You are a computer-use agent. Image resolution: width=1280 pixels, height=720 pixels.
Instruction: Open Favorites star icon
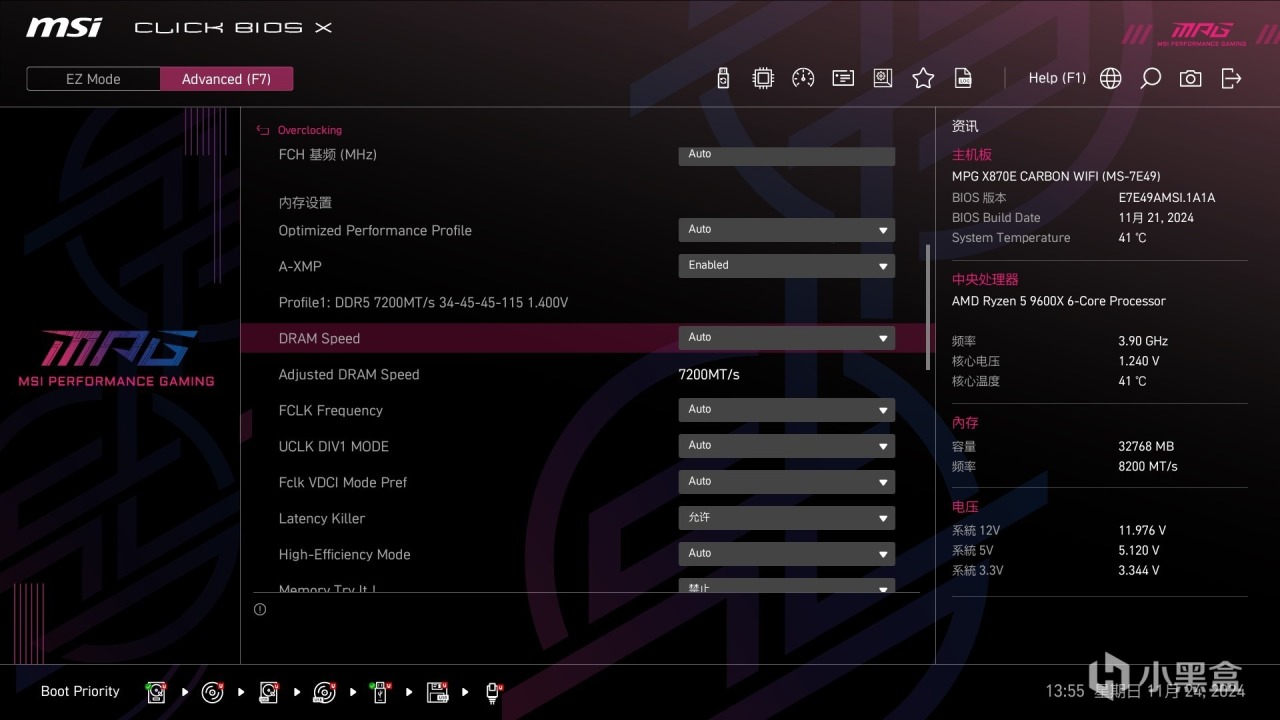(923, 78)
